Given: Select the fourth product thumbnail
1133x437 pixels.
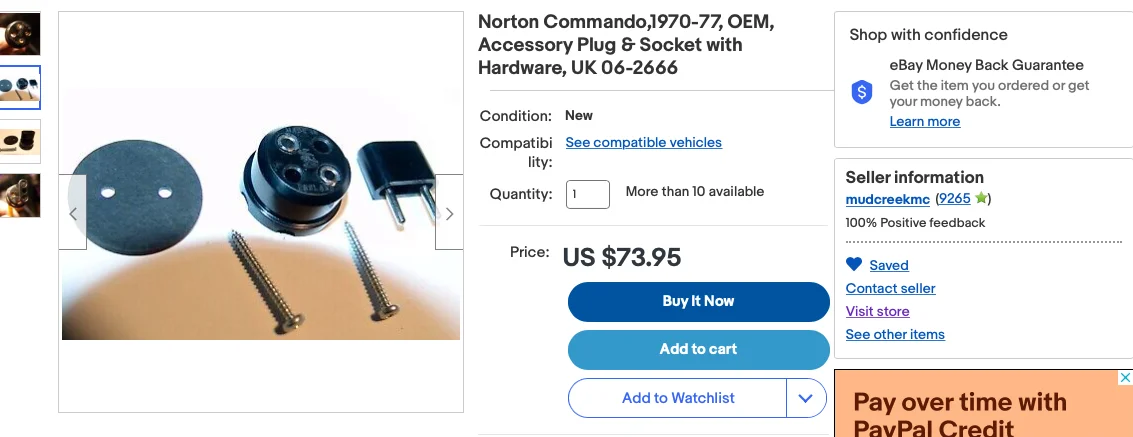Looking at the screenshot, I should pos(20,195).
